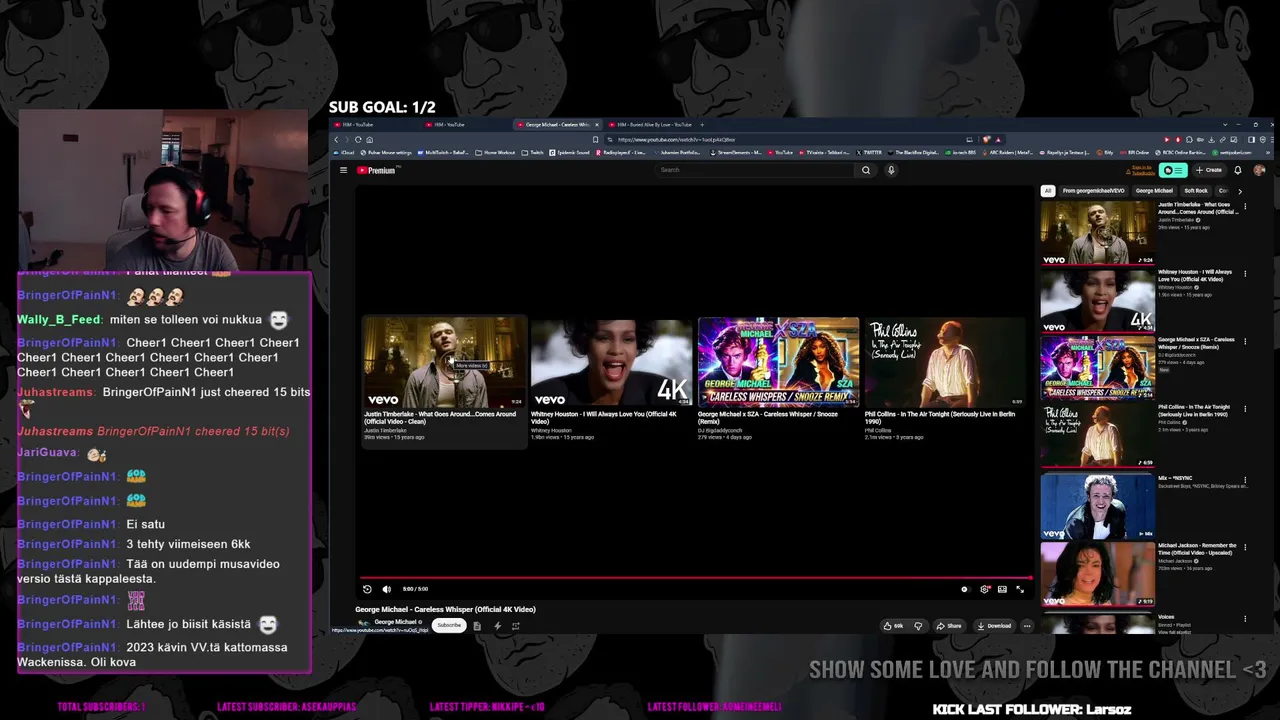
Task: Select the 'From georgemichaelVEVO' filter chip
Action: (1093, 191)
